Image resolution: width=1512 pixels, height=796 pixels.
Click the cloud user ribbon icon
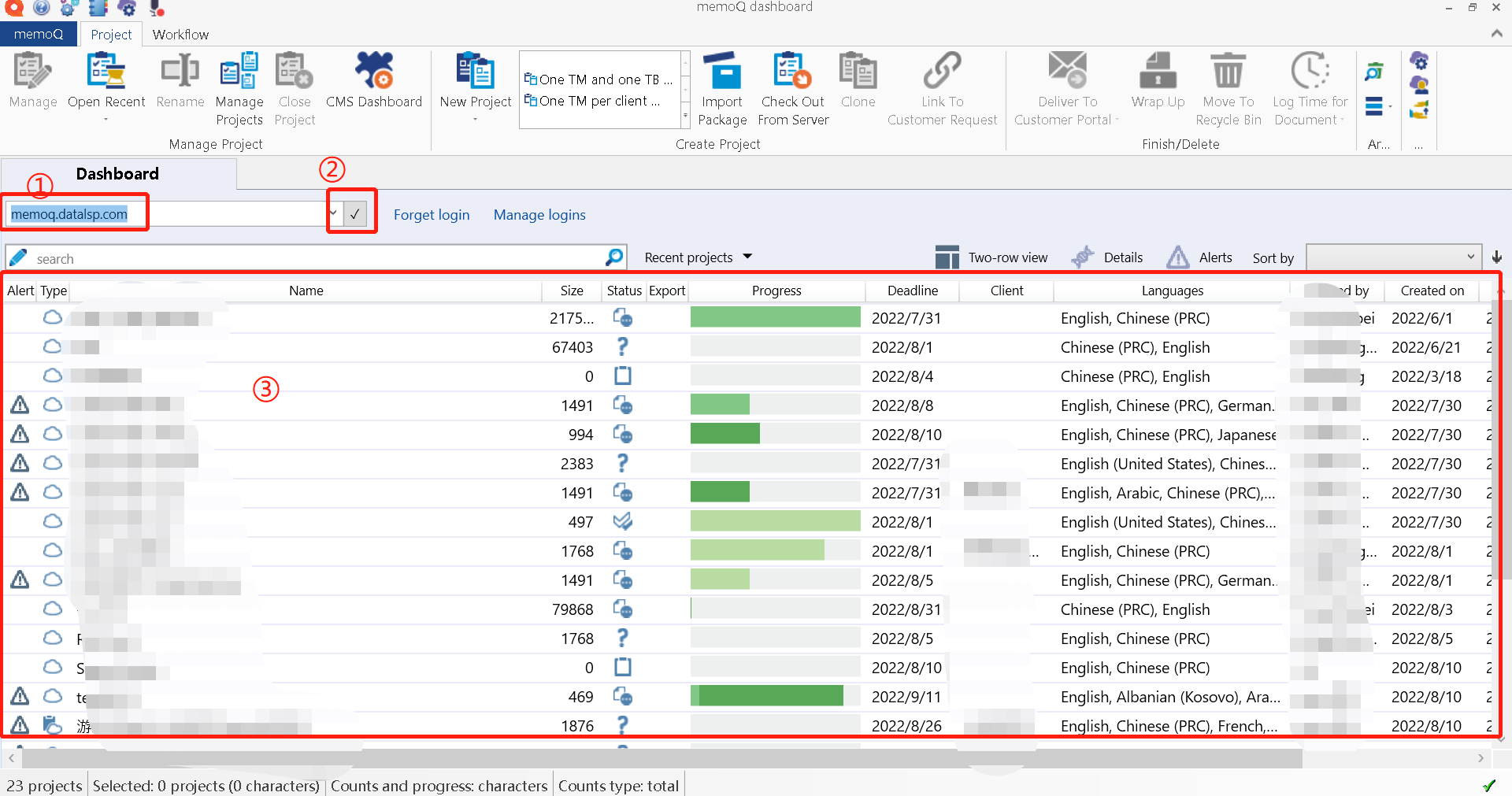1419,85
